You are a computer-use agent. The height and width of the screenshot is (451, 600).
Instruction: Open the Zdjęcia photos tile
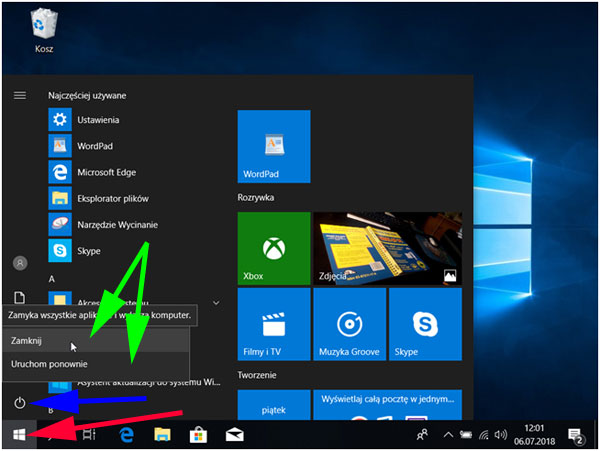click(388, 248)
